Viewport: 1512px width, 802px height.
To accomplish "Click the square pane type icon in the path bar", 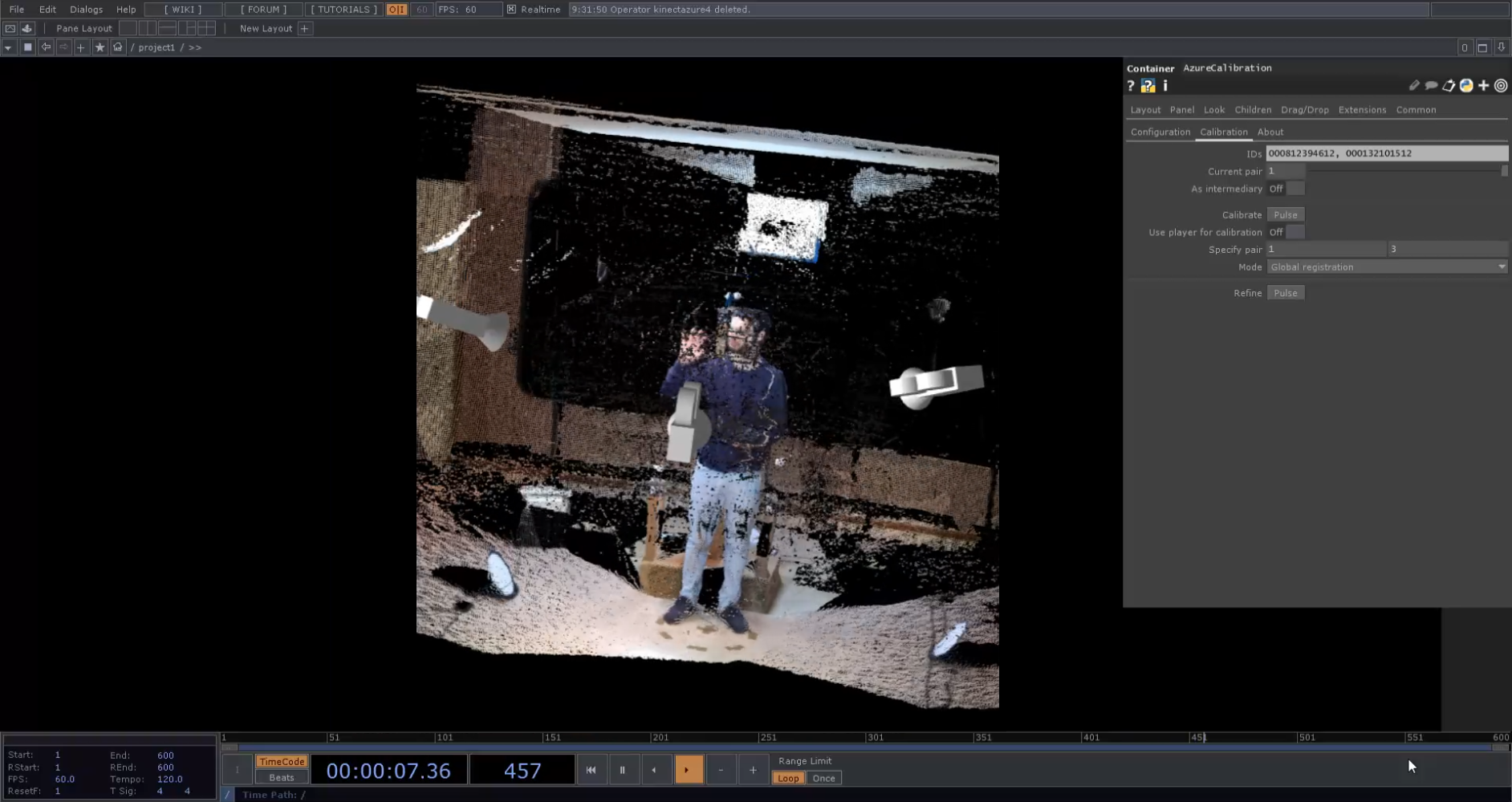I will click(x=27, y=47).
